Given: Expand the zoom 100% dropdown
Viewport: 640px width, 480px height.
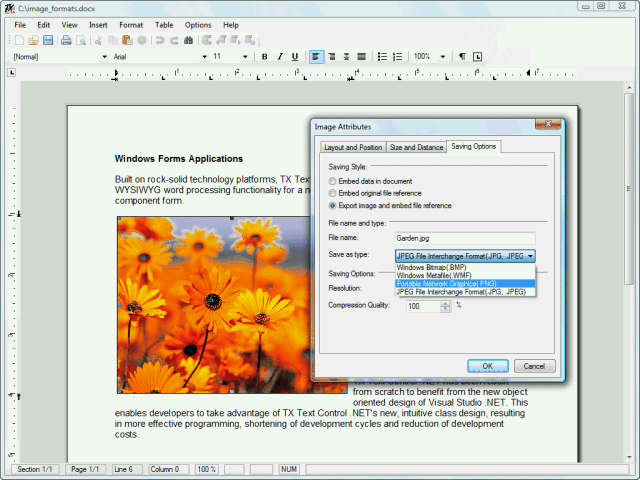Looking at the screenshot, I should pyautogui.click(x=441, y=57).
